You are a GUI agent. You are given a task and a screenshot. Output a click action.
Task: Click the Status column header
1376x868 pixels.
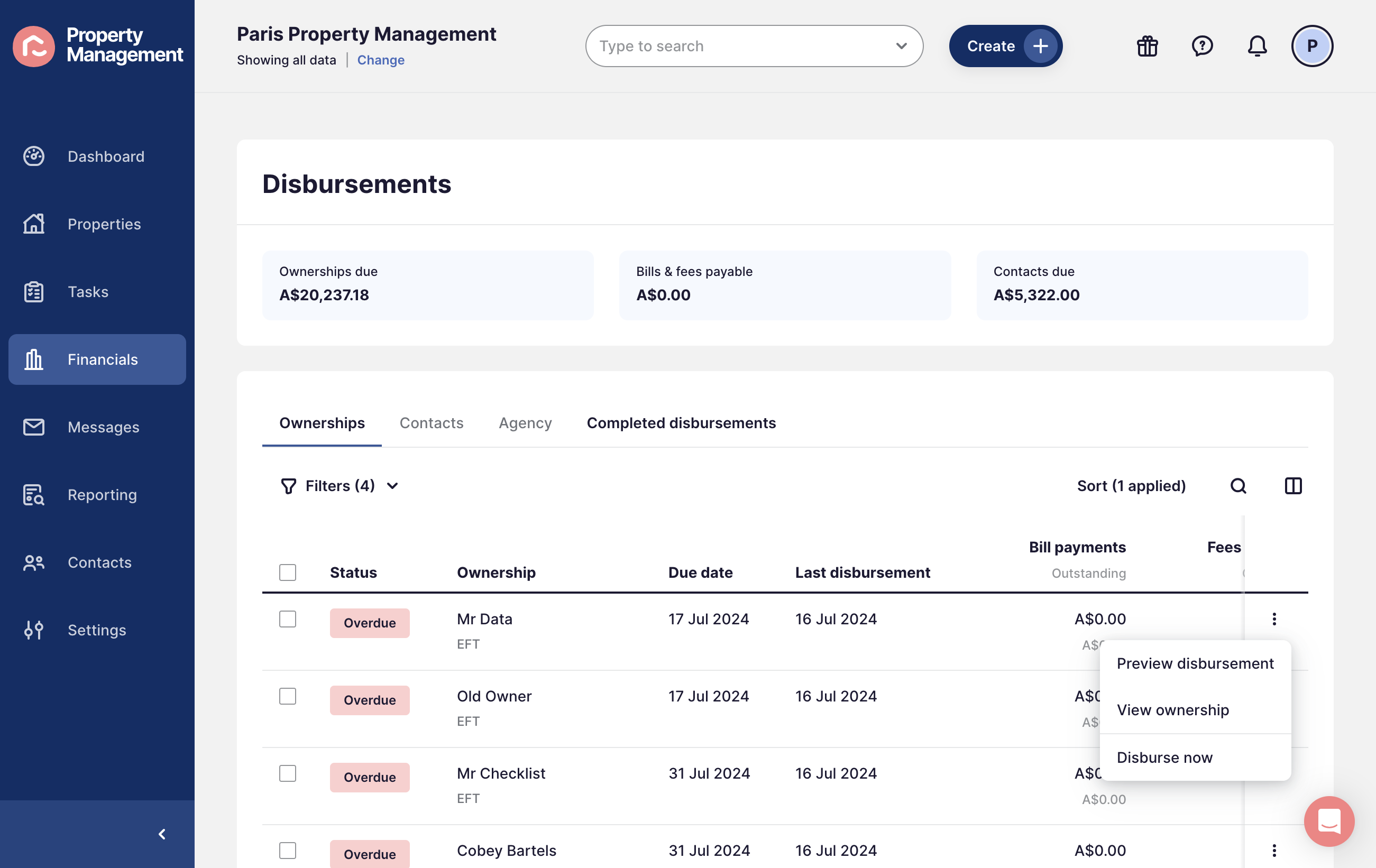353,572
